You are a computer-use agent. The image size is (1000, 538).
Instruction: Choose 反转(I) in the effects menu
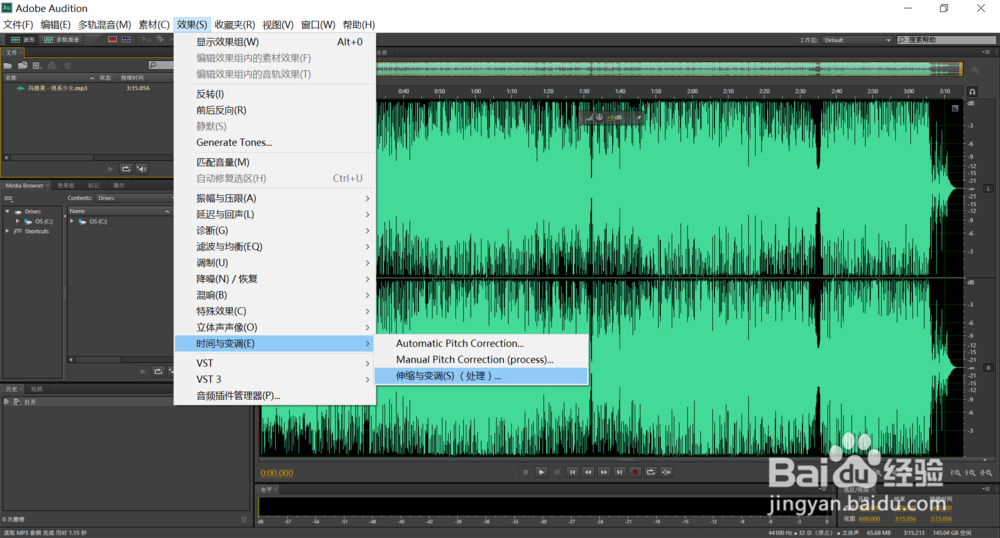pos(275,94)
